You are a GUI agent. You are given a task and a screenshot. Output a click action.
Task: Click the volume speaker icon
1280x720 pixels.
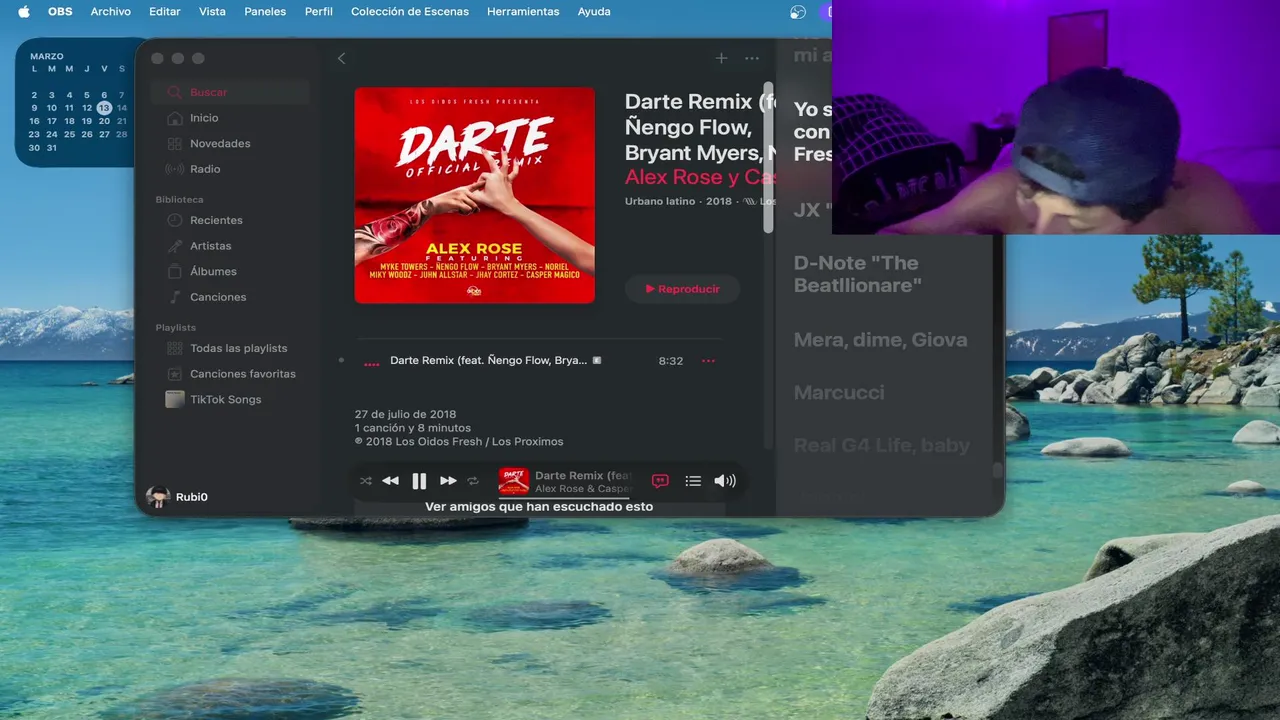(x=725, y=481)
